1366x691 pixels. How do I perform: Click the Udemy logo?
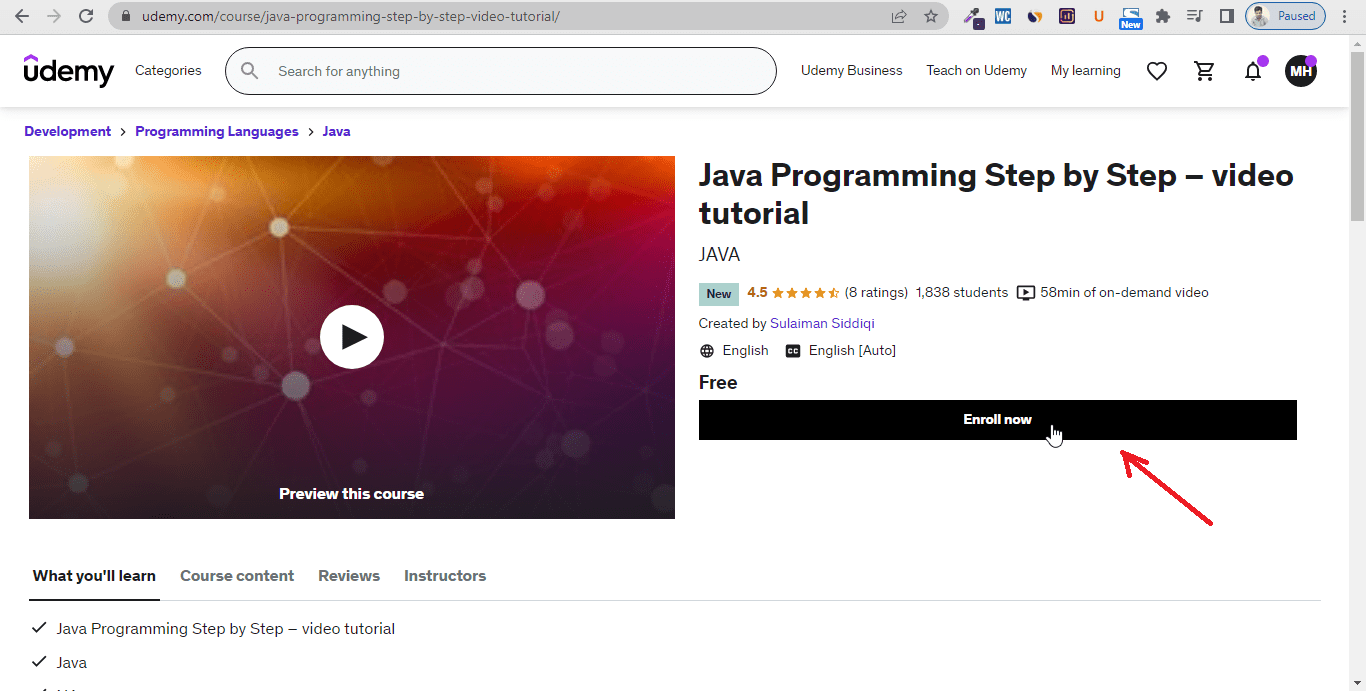pyautogui.click(x=69, y=71)
